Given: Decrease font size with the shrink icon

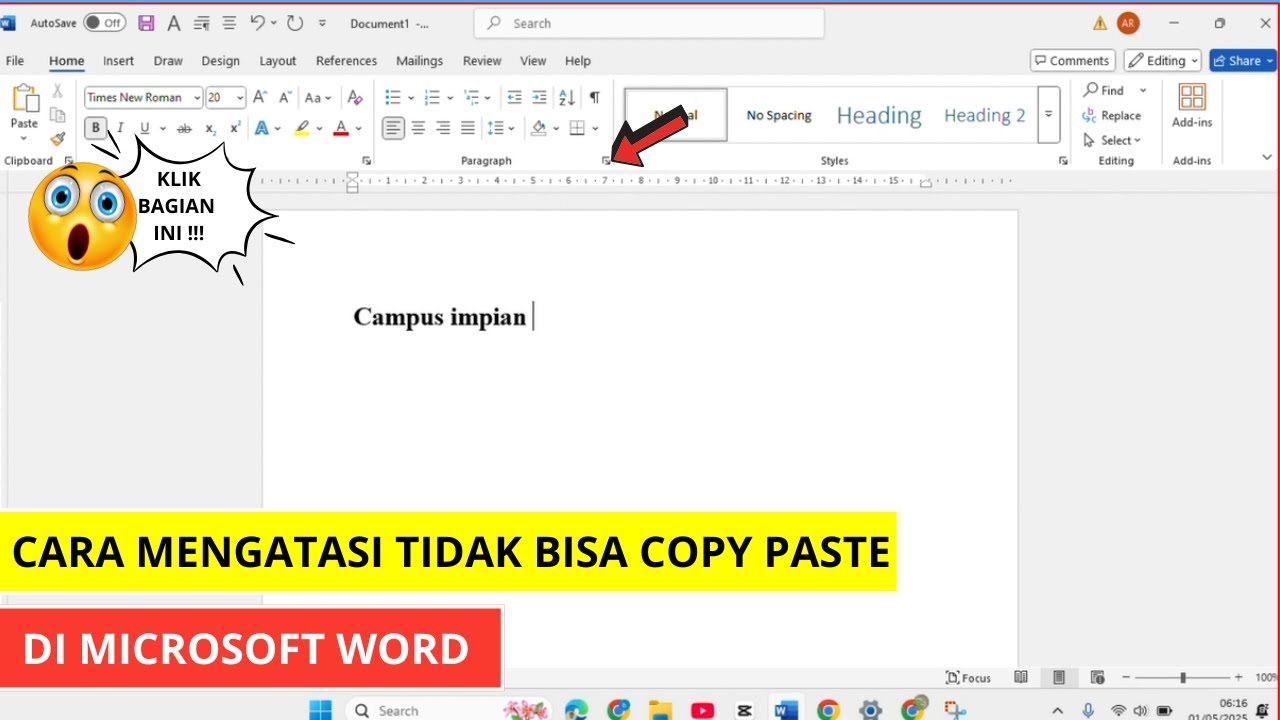Looking at the screenshot, I should [x=286, y=97].
